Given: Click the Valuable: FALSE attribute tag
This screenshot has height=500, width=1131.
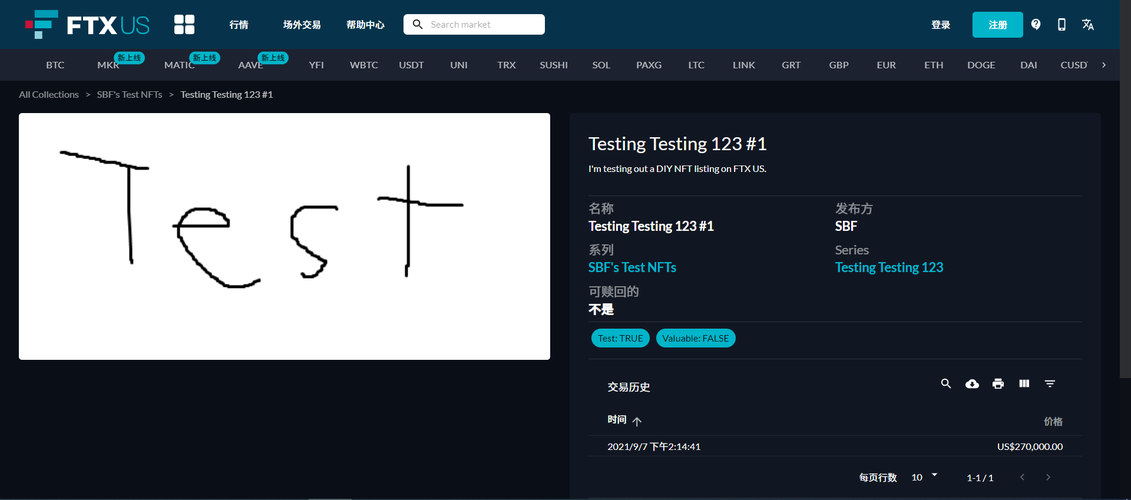Looking at the screenshot, I should pos(695,338).
